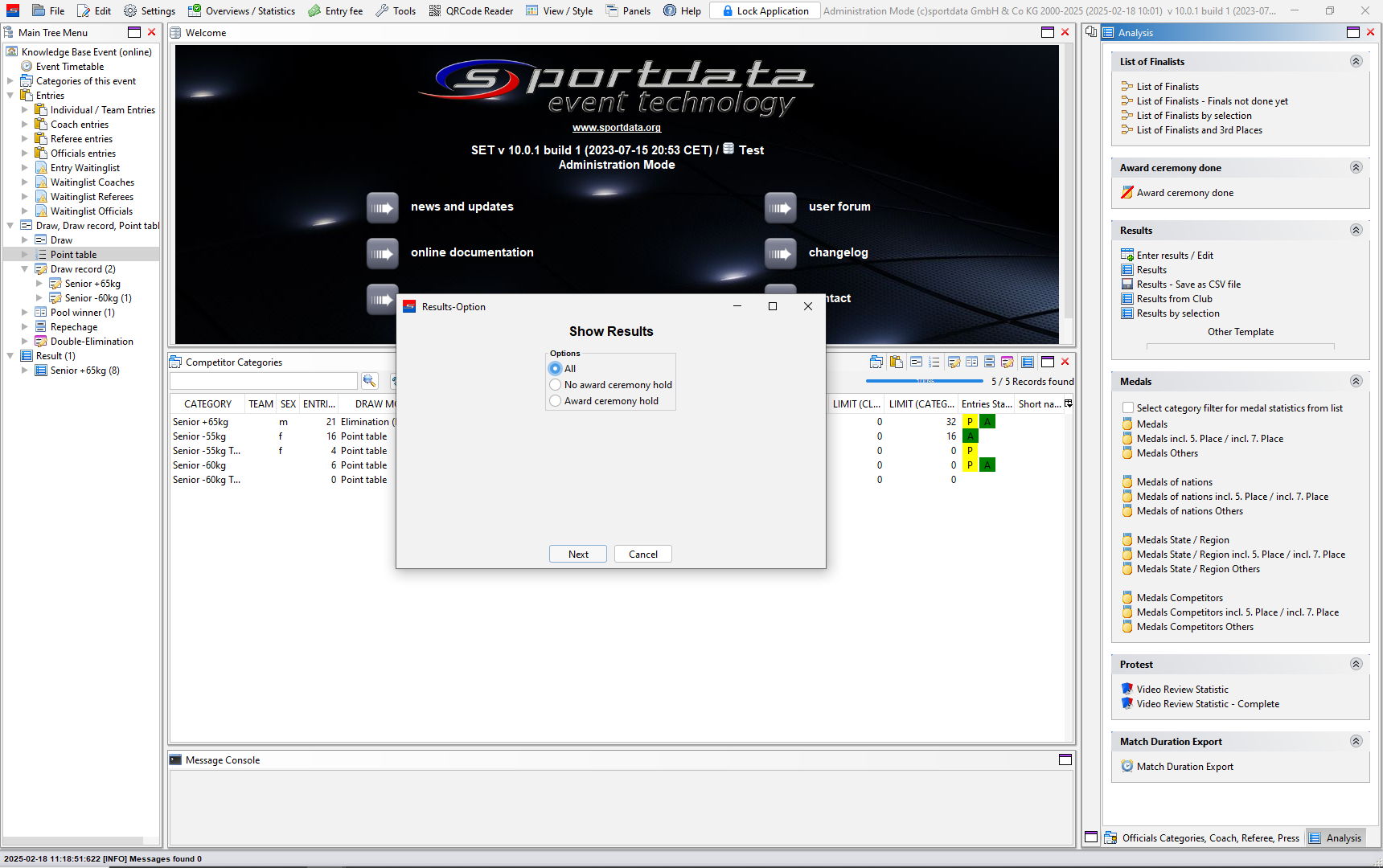Select Point table in main tree

click(73, 255)
